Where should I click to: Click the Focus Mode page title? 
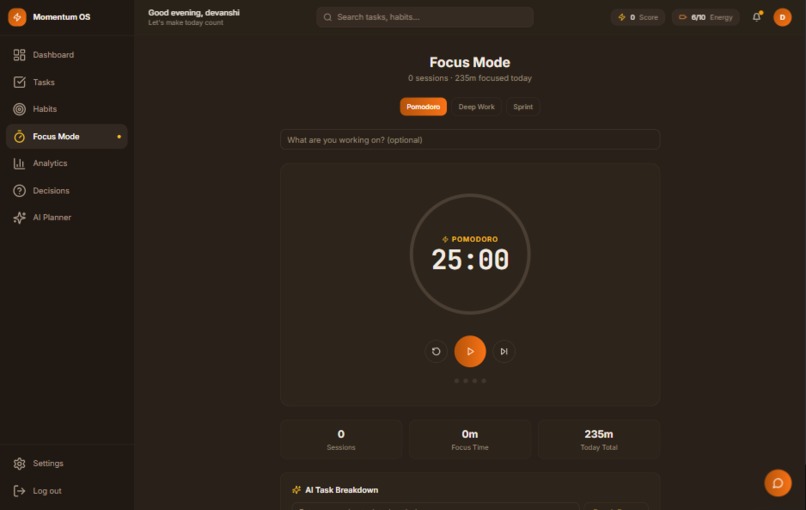pos(470,62)
